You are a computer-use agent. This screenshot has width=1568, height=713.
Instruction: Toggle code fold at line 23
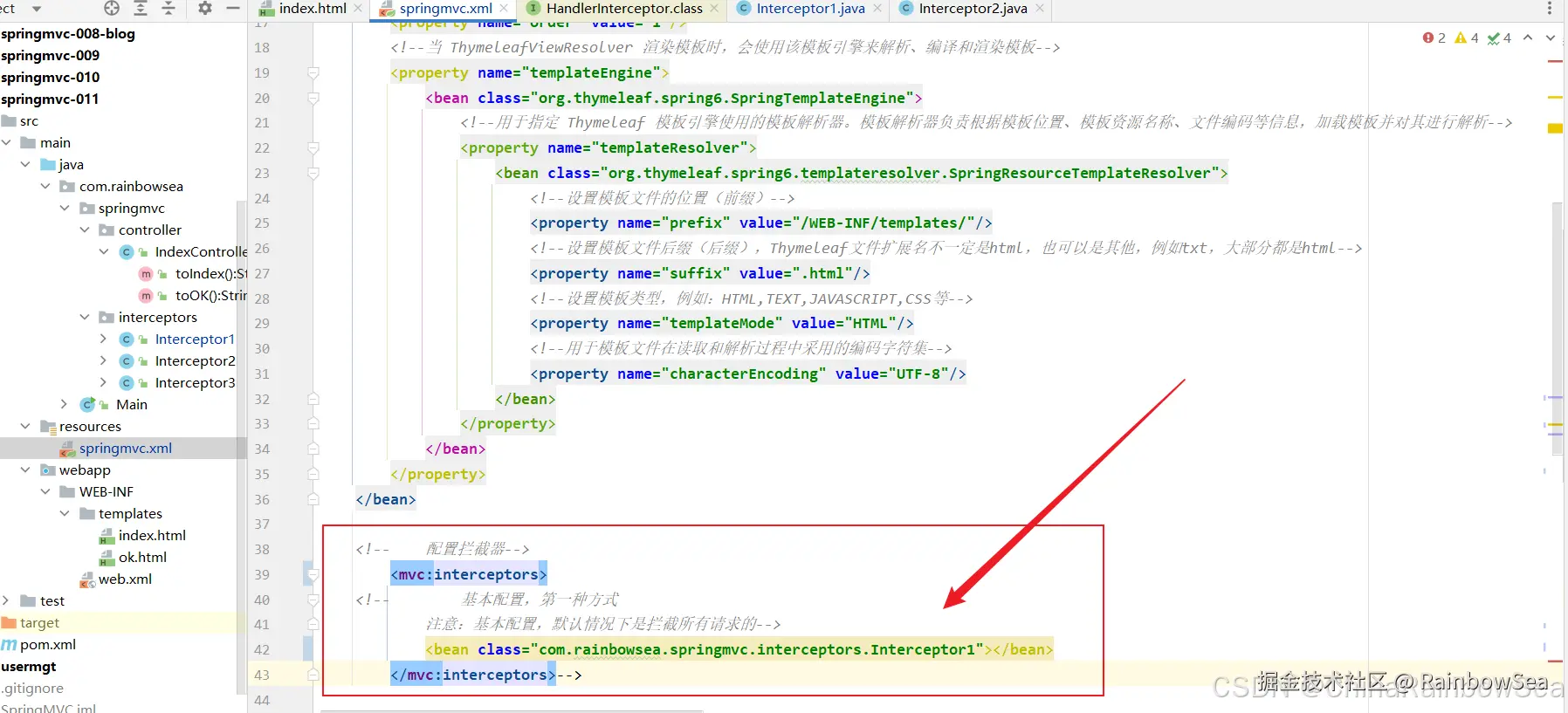313,174
